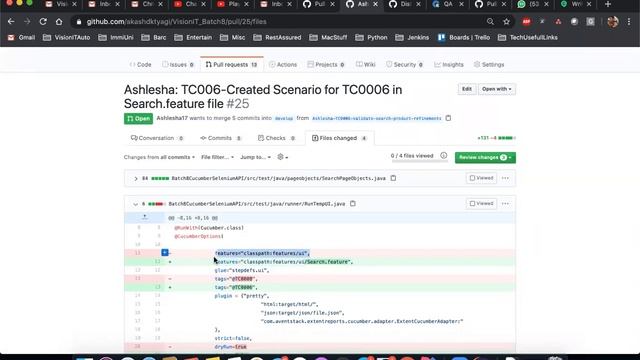Click Edit pull request title button
The height and width of the screenshot is (360, 640).
tap(467, 89)
